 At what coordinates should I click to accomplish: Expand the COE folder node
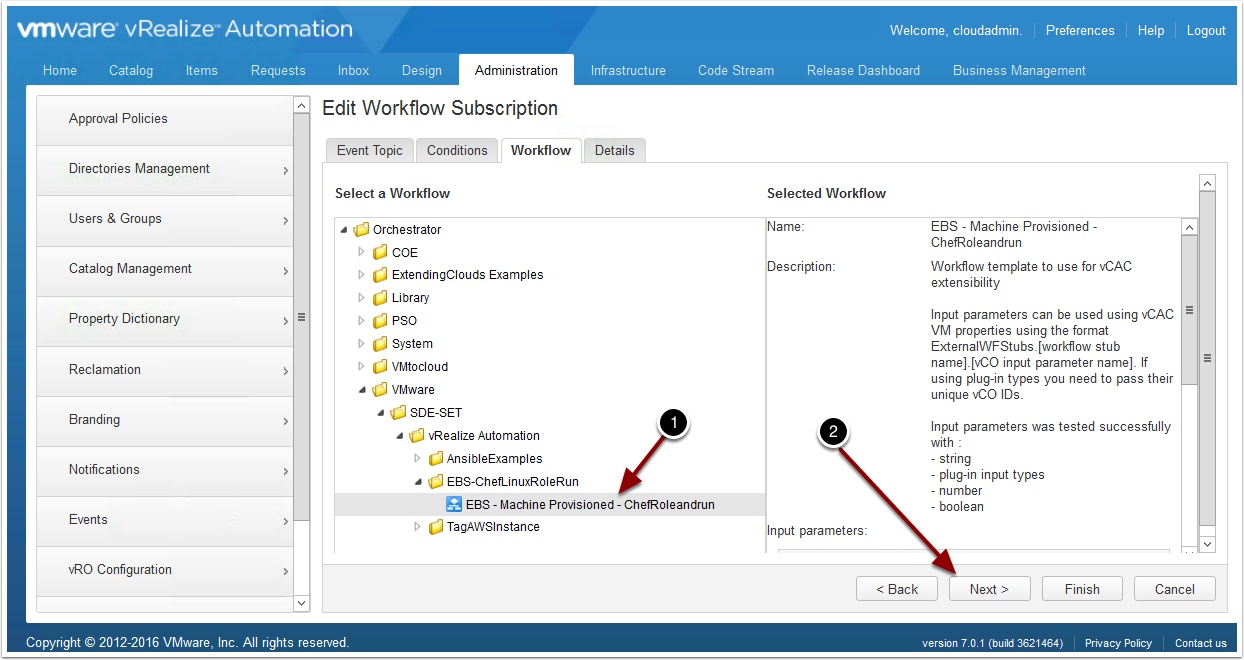[362, 252]
